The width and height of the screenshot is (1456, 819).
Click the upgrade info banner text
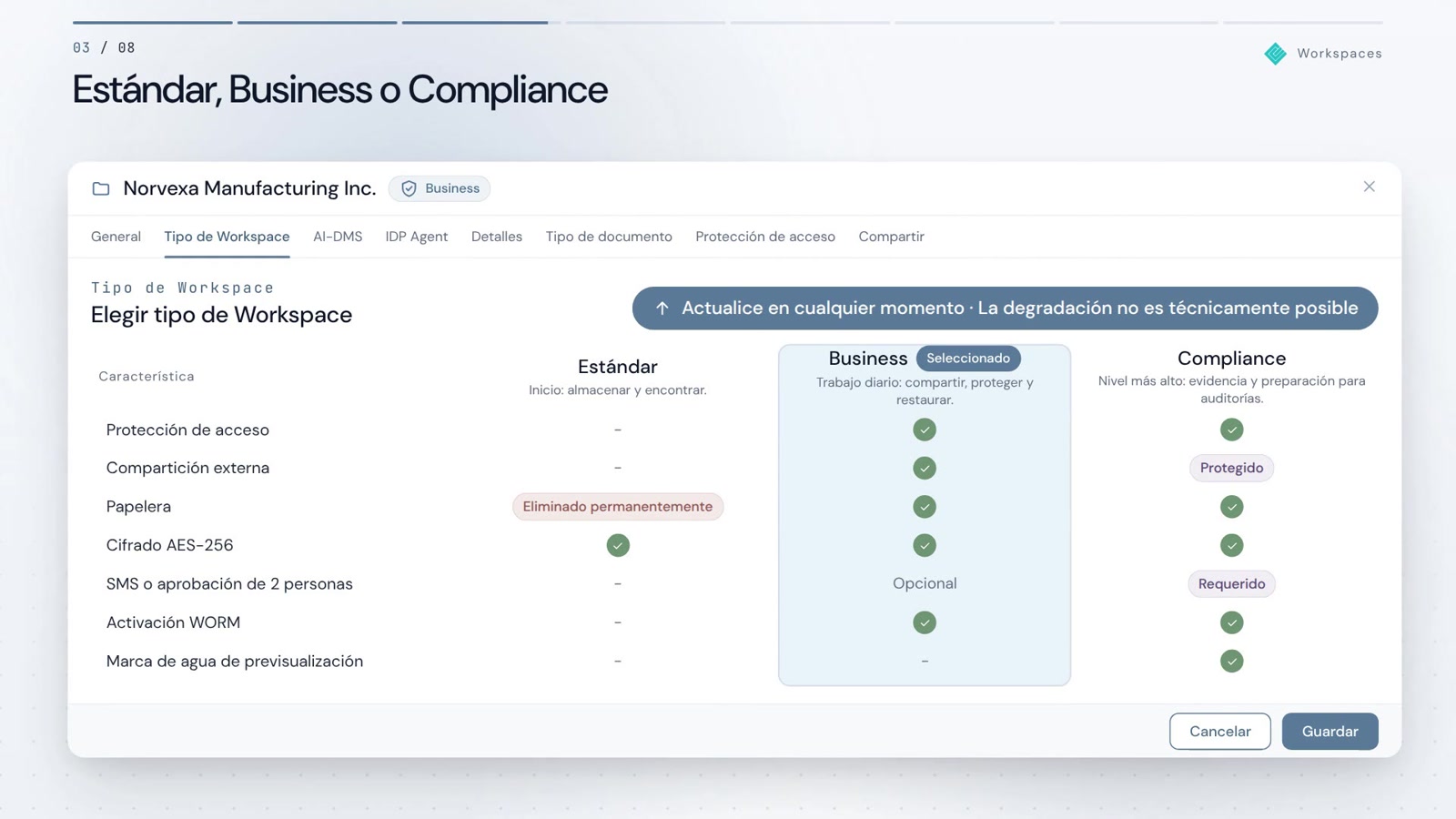(1020, 308)
